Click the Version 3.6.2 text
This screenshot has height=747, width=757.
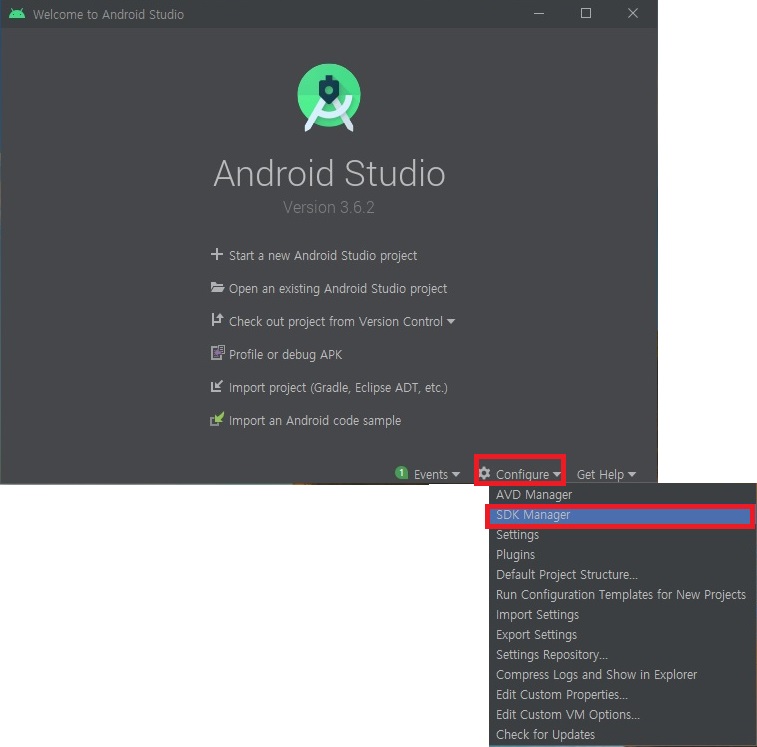pyautogui.click(x=329, y=207)
